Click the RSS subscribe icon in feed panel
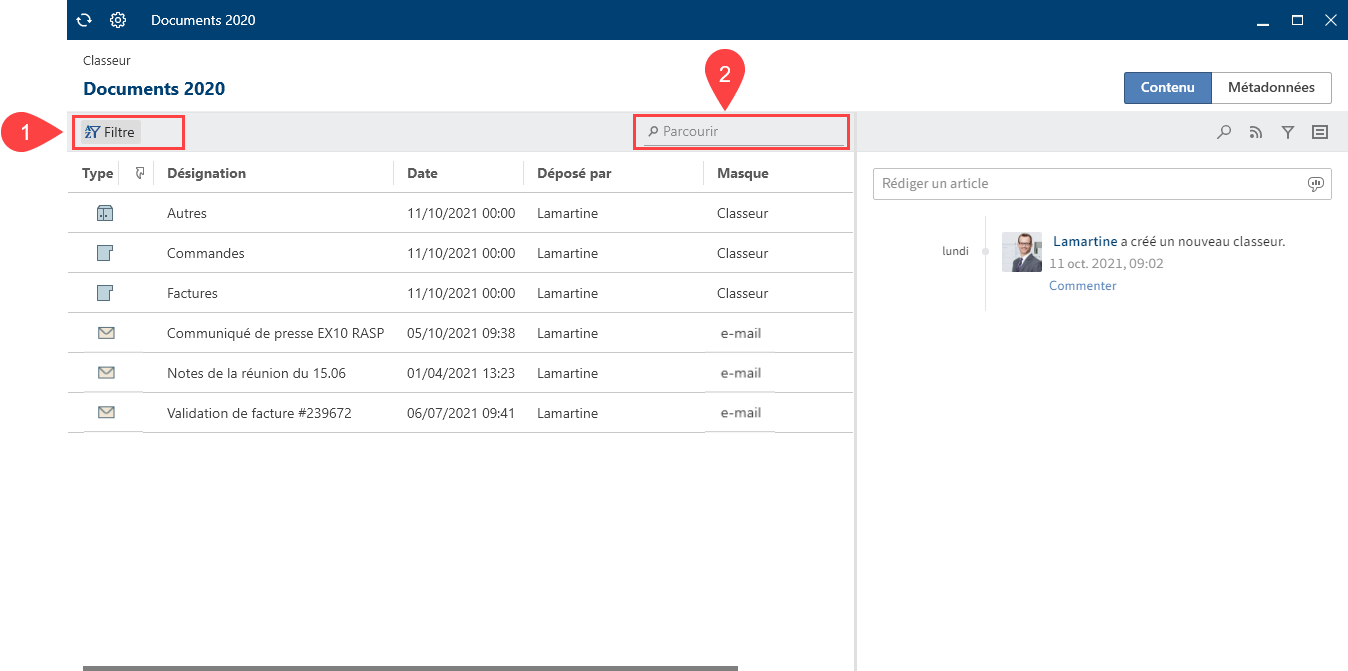Viewport: 1348px width, 671px height. point(1256,132)
